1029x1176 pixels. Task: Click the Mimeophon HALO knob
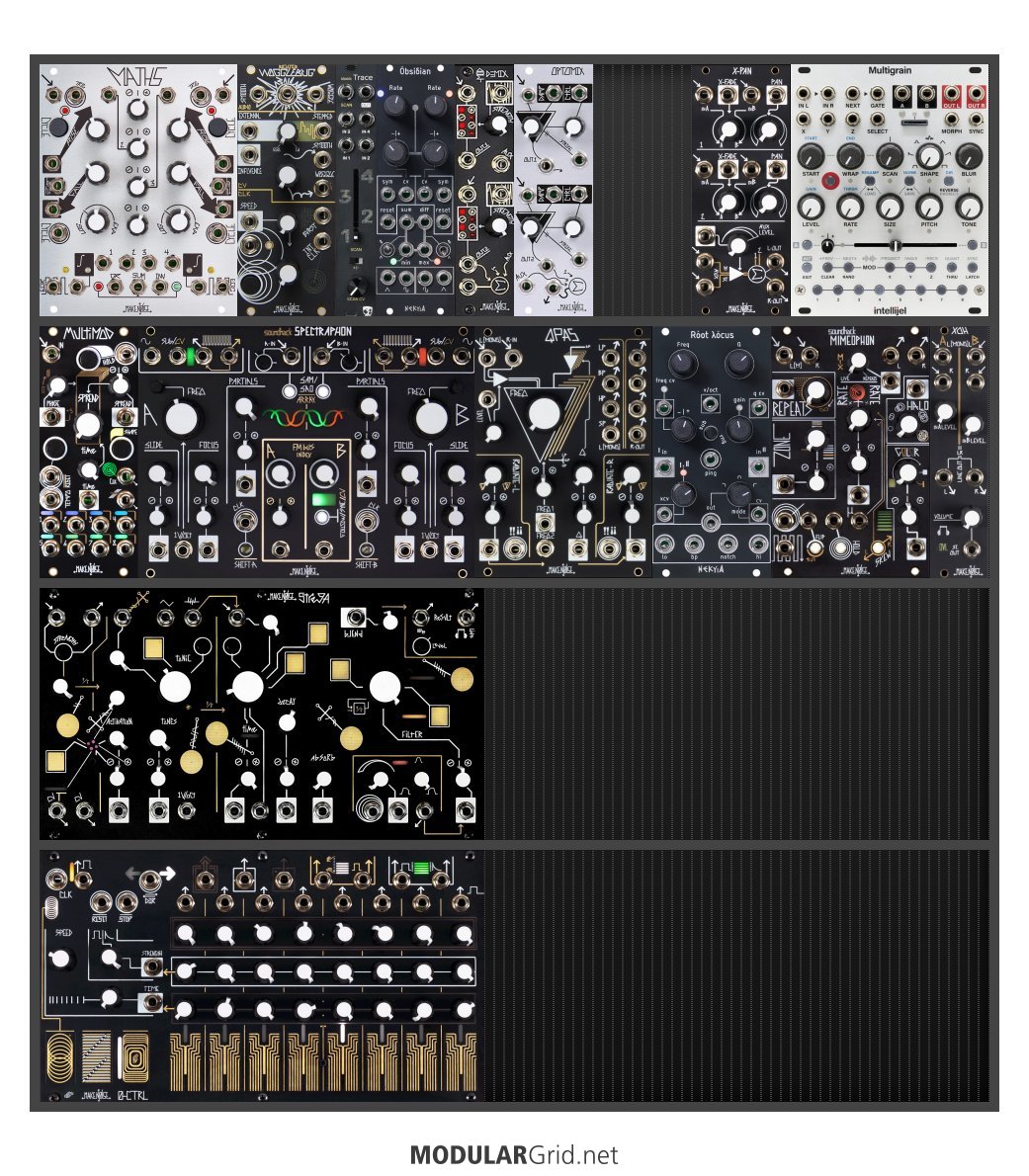(x=908, y=425)
